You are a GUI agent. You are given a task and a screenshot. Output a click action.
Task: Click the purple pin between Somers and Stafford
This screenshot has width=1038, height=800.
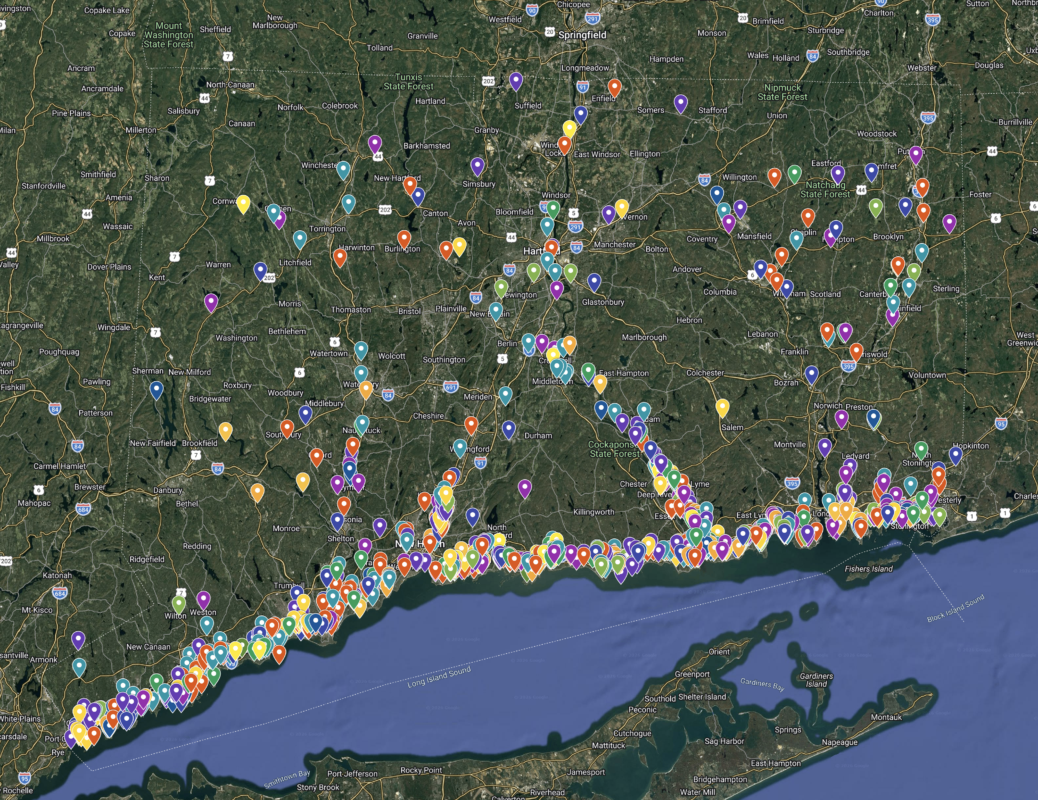(681, 102)
